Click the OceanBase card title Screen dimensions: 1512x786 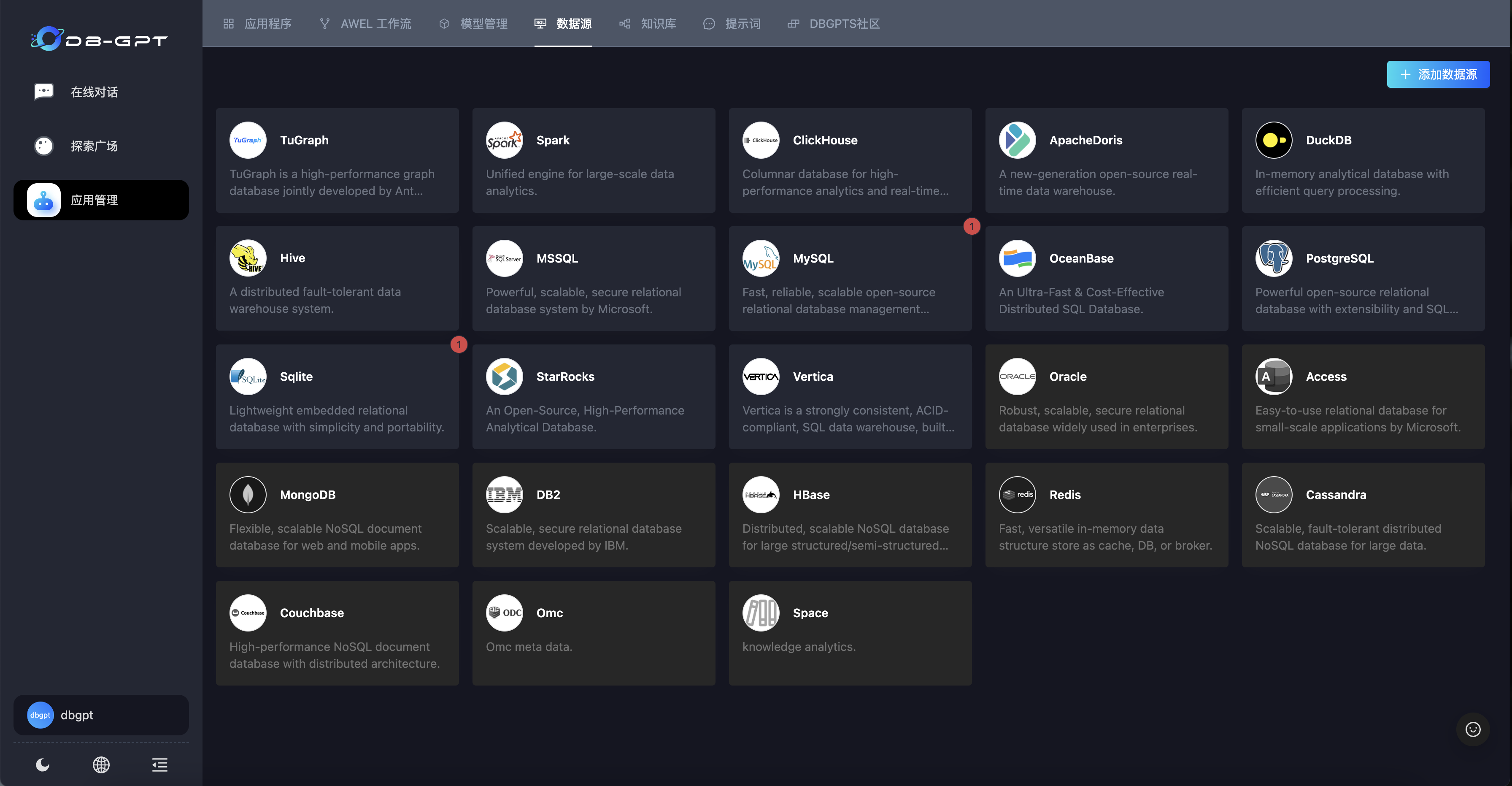[1081, 258]
